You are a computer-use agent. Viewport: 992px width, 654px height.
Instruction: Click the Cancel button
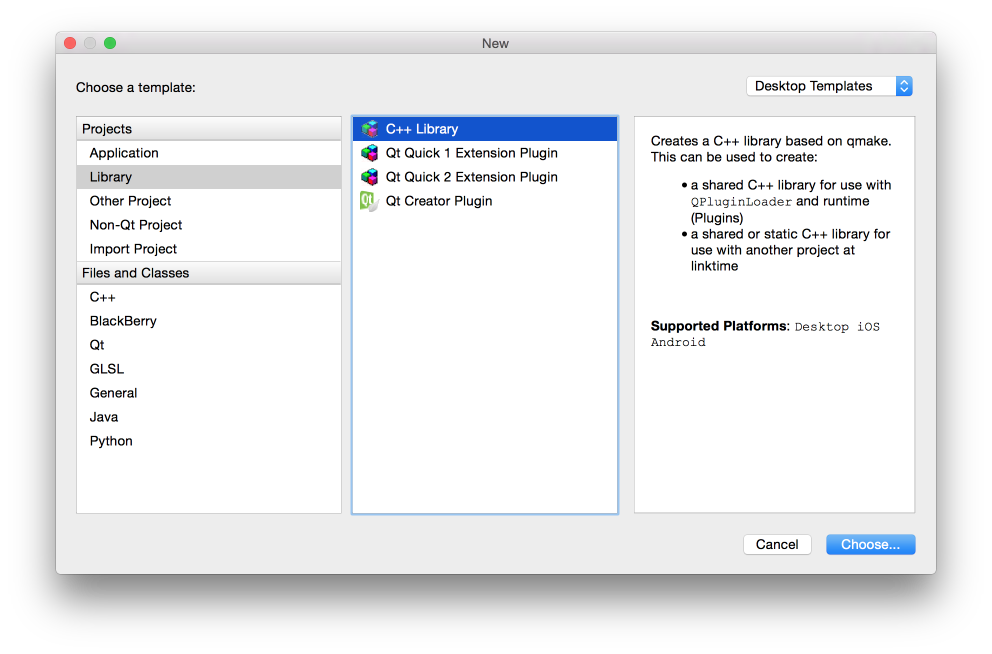pos(777,545)
